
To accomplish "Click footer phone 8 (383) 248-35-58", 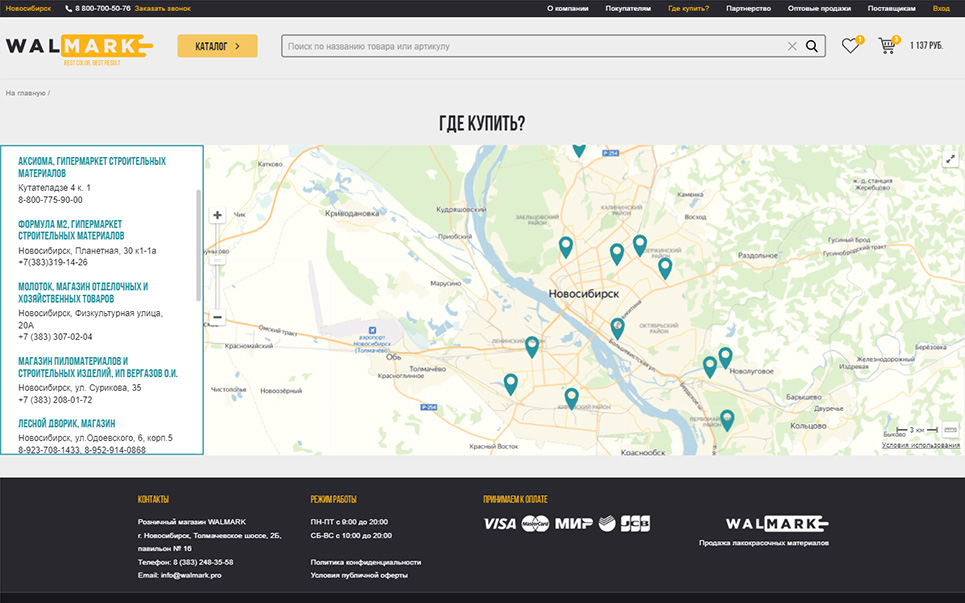I will pos(203,562).
